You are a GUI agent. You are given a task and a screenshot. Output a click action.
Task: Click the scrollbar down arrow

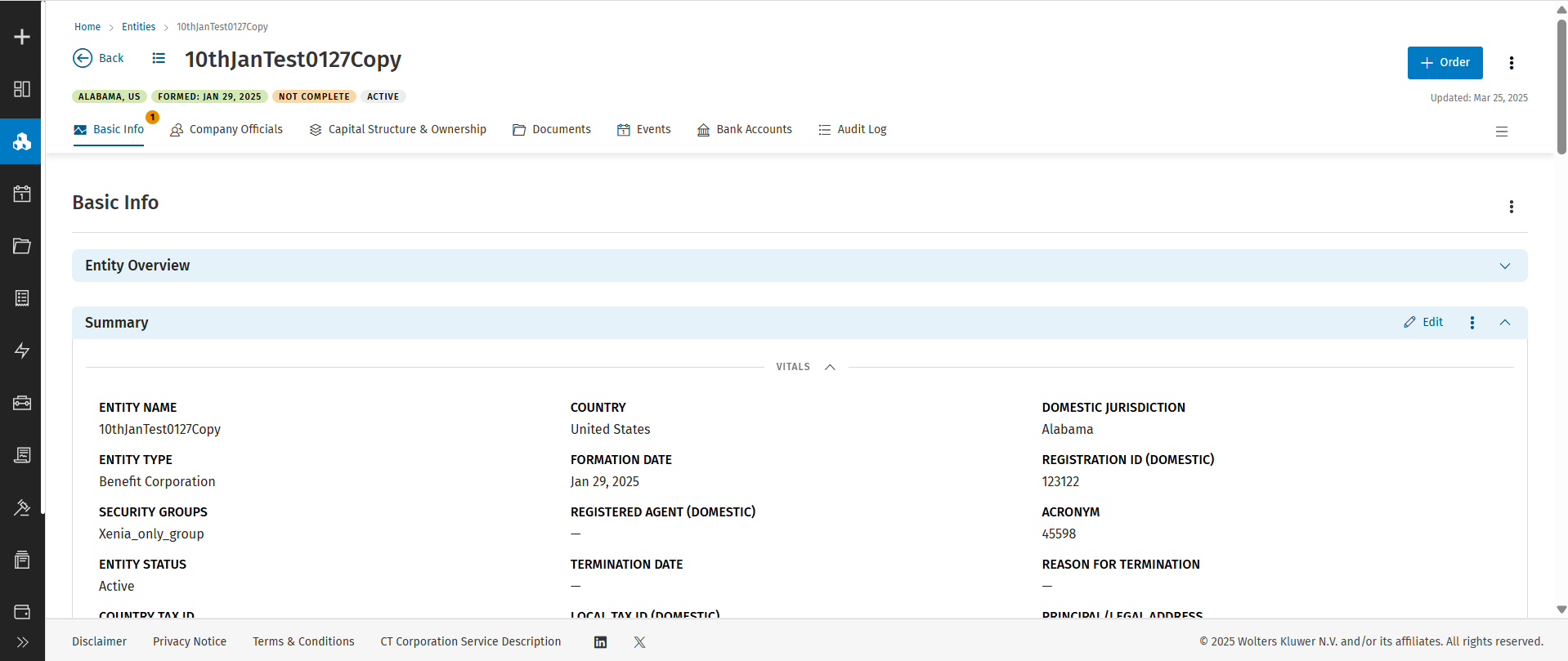[1561, 610]
